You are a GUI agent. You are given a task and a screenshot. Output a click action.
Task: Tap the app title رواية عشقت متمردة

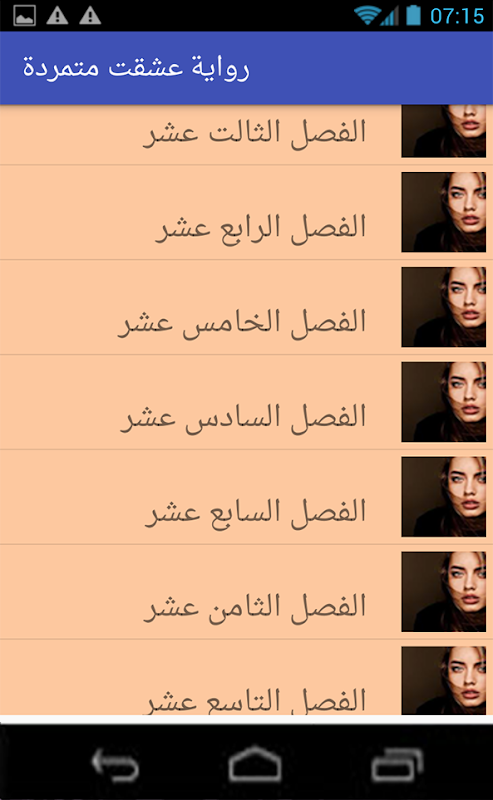tap(136, 67)
